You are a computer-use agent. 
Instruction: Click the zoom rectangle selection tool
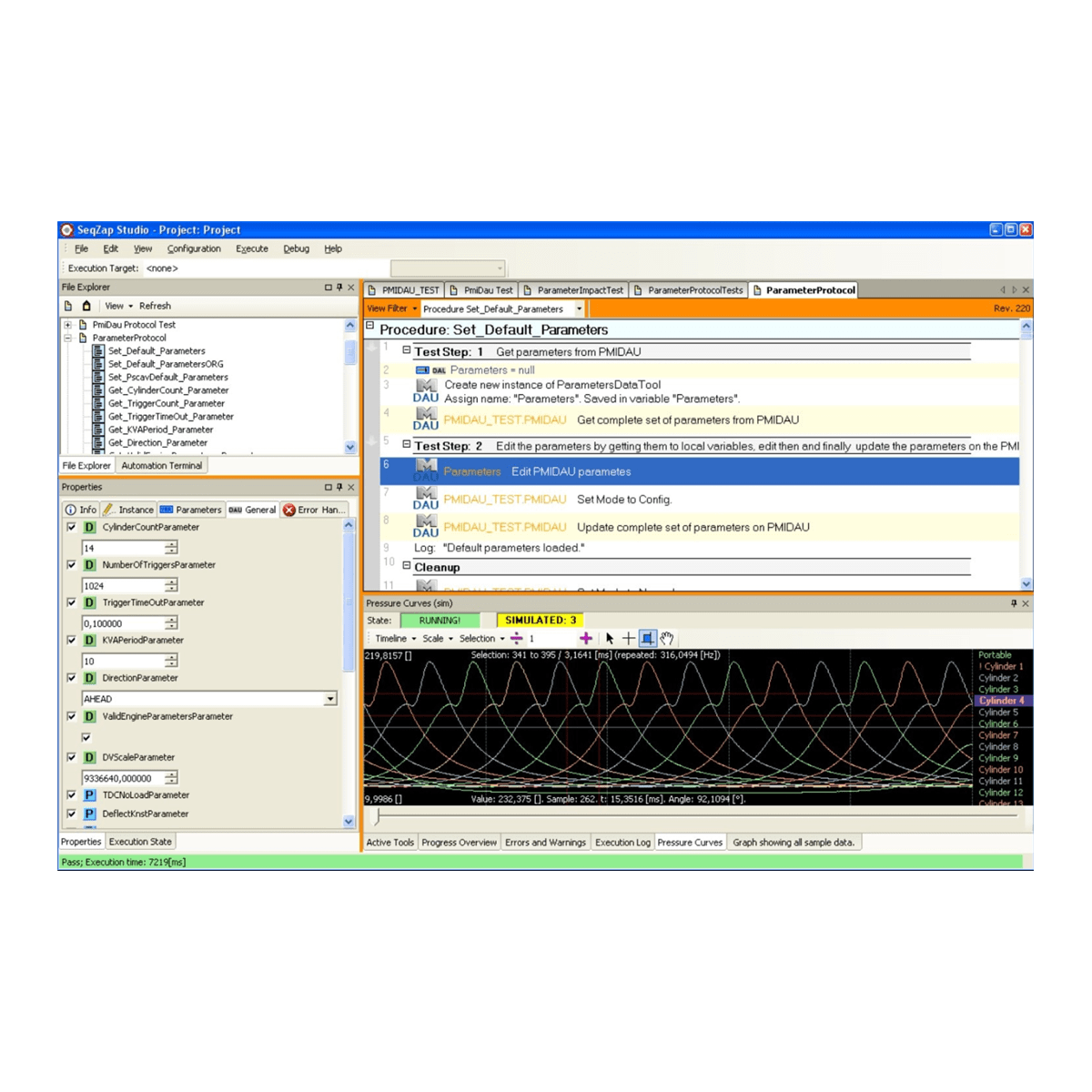pos(647,639)
